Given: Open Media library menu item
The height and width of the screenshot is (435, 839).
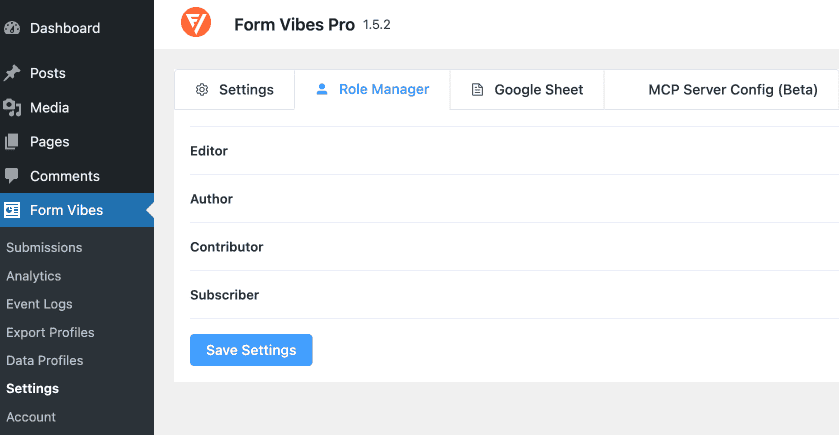Looking at the screenshot, I should (77, 108).
